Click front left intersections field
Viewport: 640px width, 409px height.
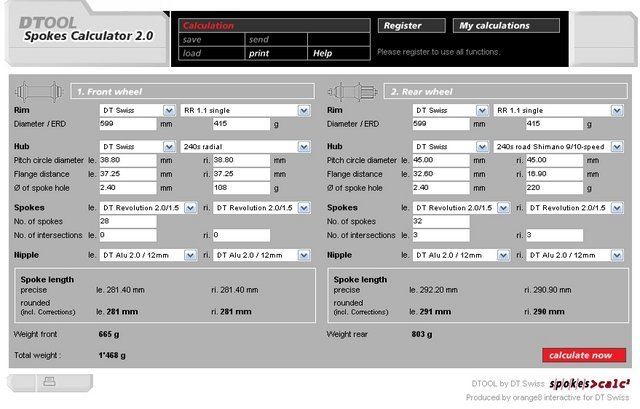click(128, 236)
